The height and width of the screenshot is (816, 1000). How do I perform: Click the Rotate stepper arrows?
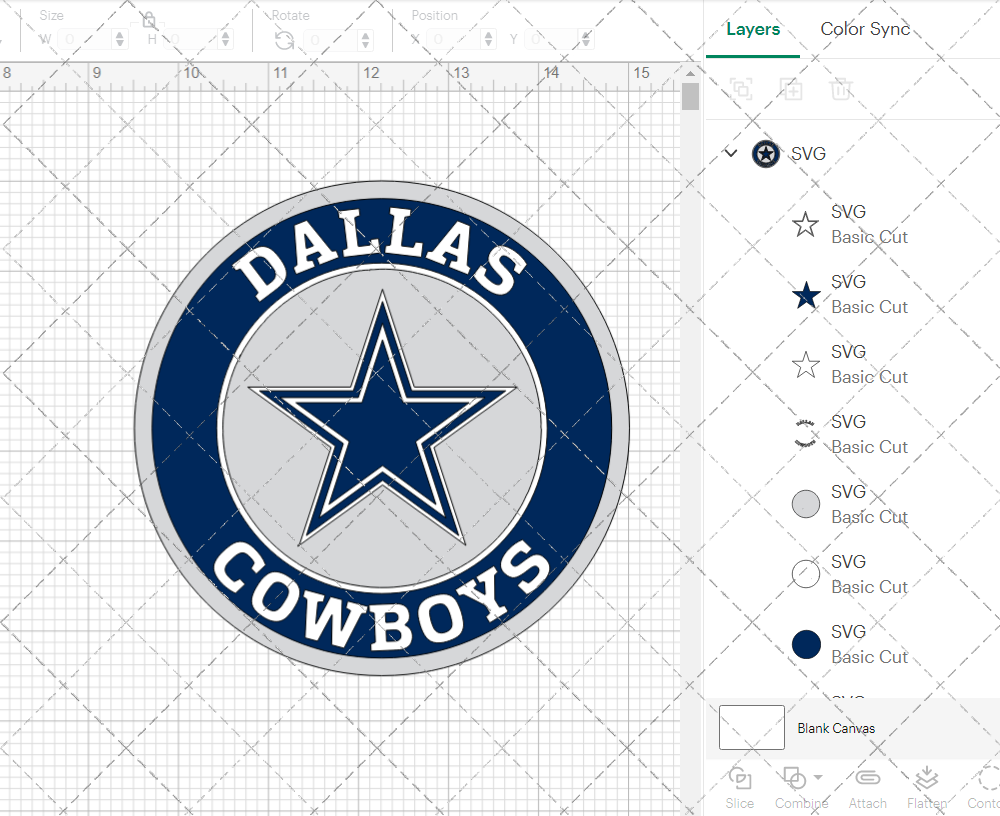365,40
